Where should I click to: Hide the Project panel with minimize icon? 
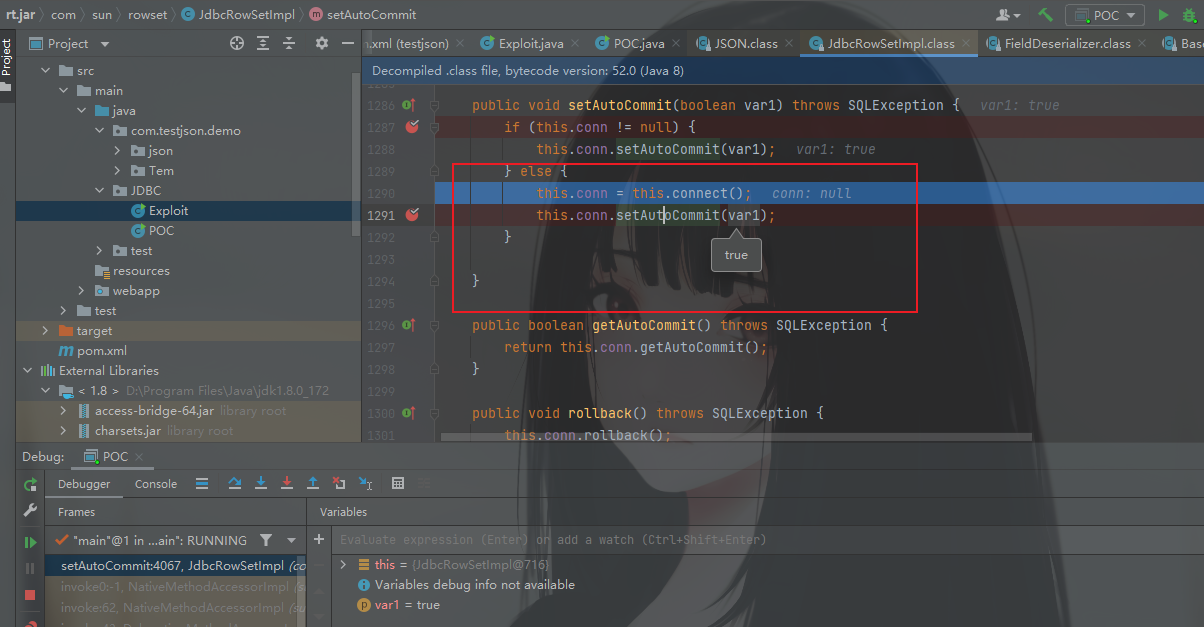[x=346, y=44]
